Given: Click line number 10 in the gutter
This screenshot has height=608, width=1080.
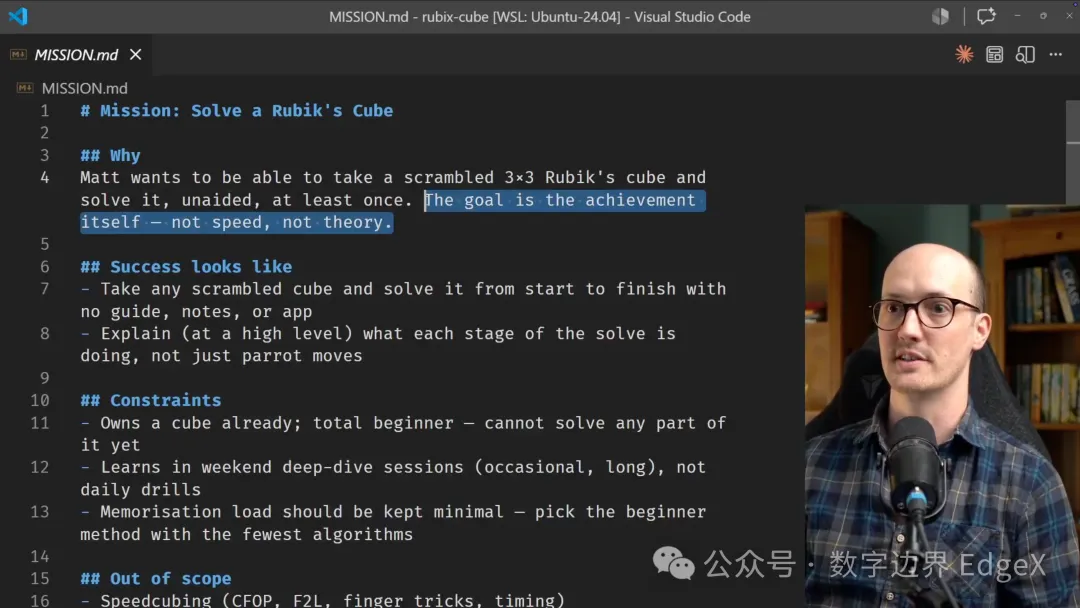Looking at the screenshot, I should (40, 400).
